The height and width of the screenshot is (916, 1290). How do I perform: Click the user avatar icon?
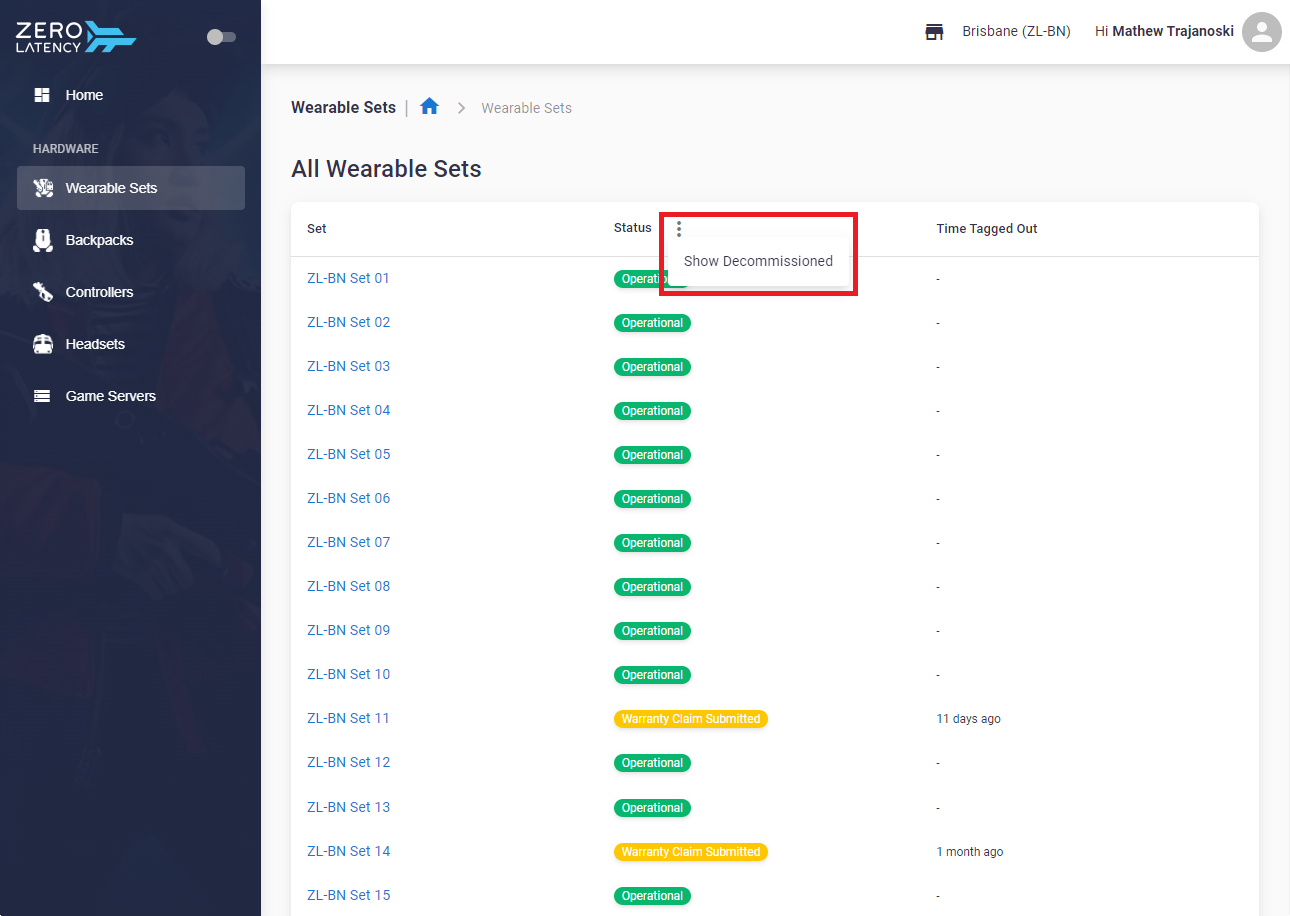click(1262, 32)
